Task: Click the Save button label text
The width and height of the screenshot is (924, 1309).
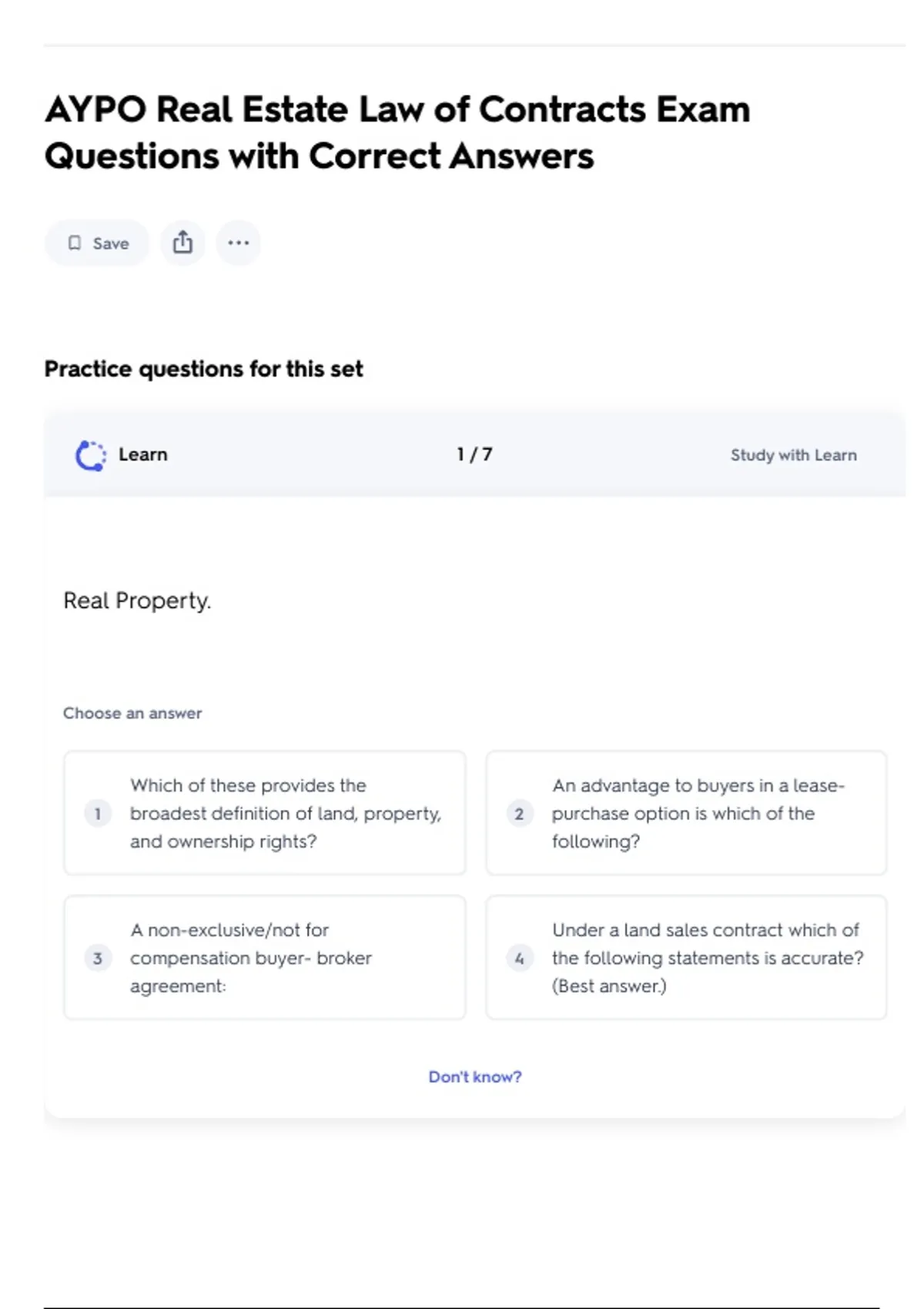Action: pos(111,243)
